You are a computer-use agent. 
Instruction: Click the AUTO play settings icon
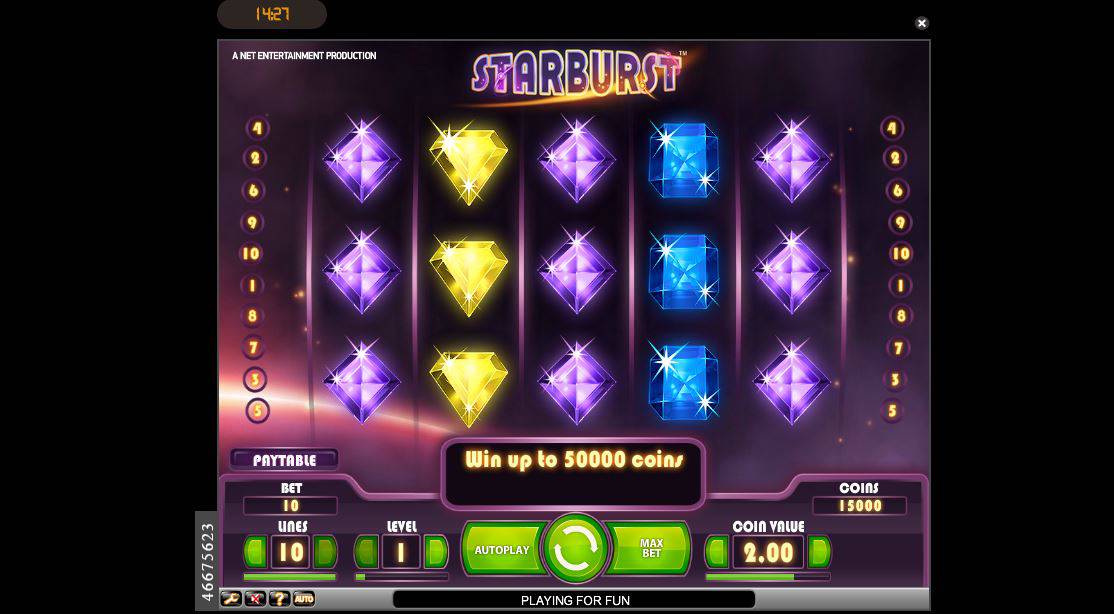[x=303, y=599]
